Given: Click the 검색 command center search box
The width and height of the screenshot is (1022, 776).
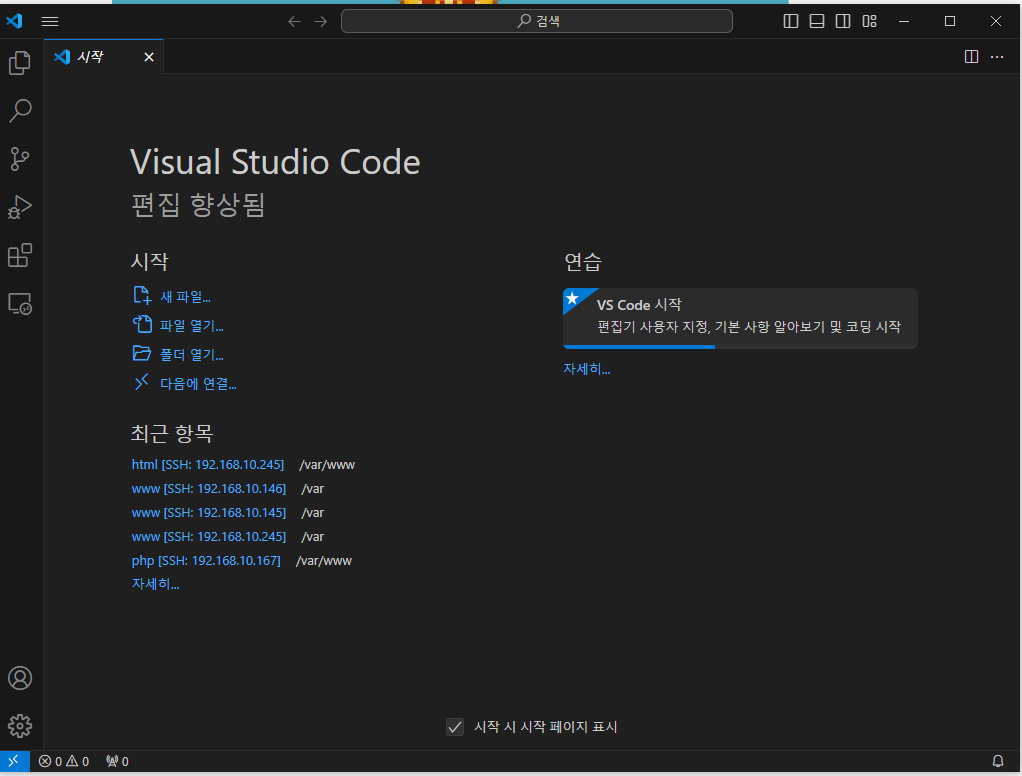Looking at the screenshot, I should pos(536,21).
